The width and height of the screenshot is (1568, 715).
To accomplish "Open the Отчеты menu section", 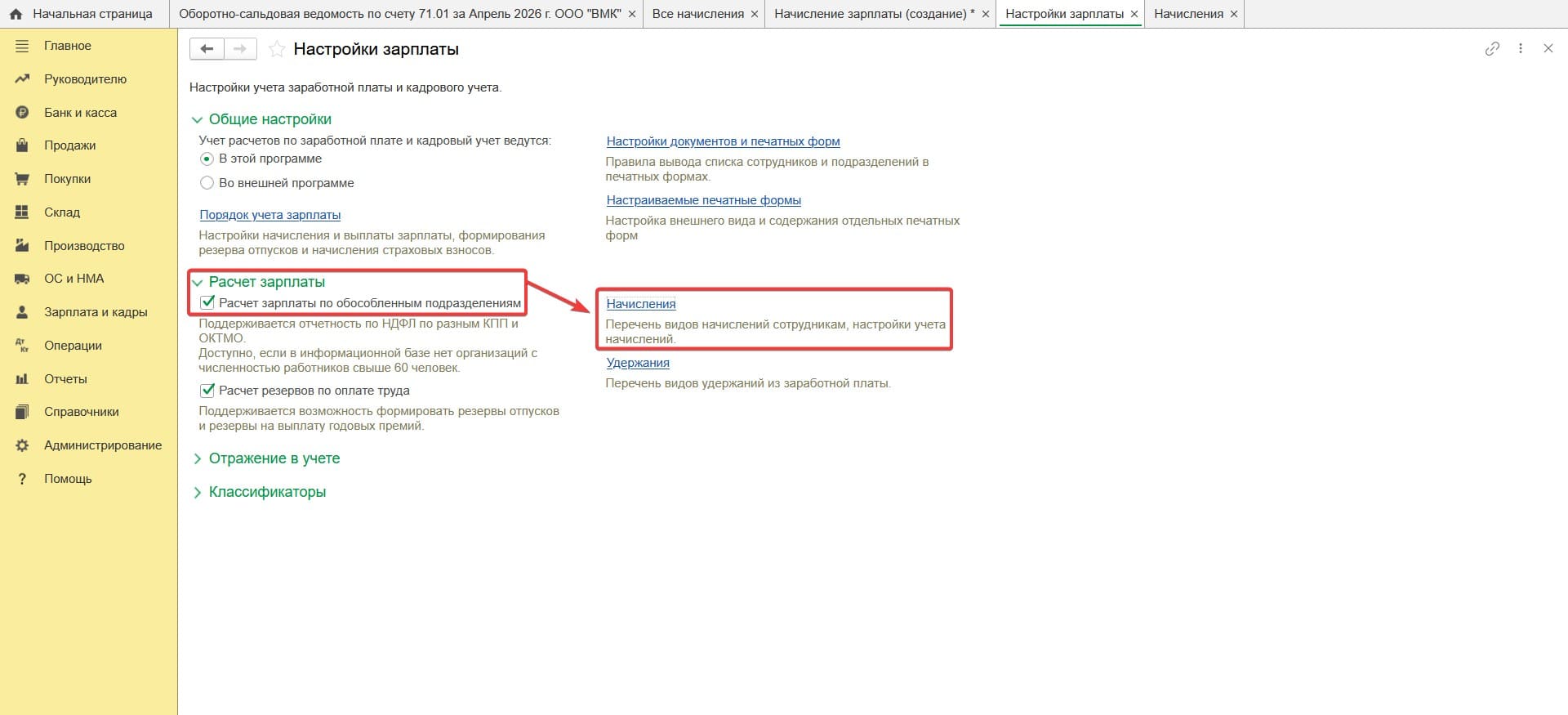I will tap(65, 379).
